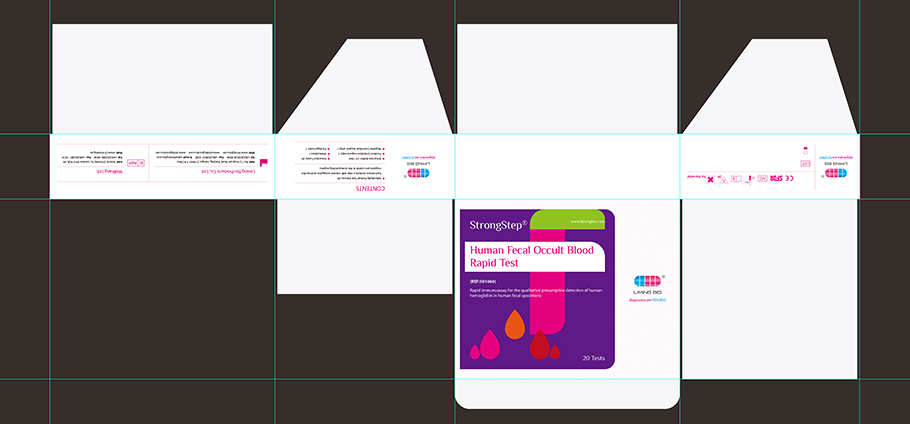Select the rapid immunoassay description text

[x=537, y=294]
